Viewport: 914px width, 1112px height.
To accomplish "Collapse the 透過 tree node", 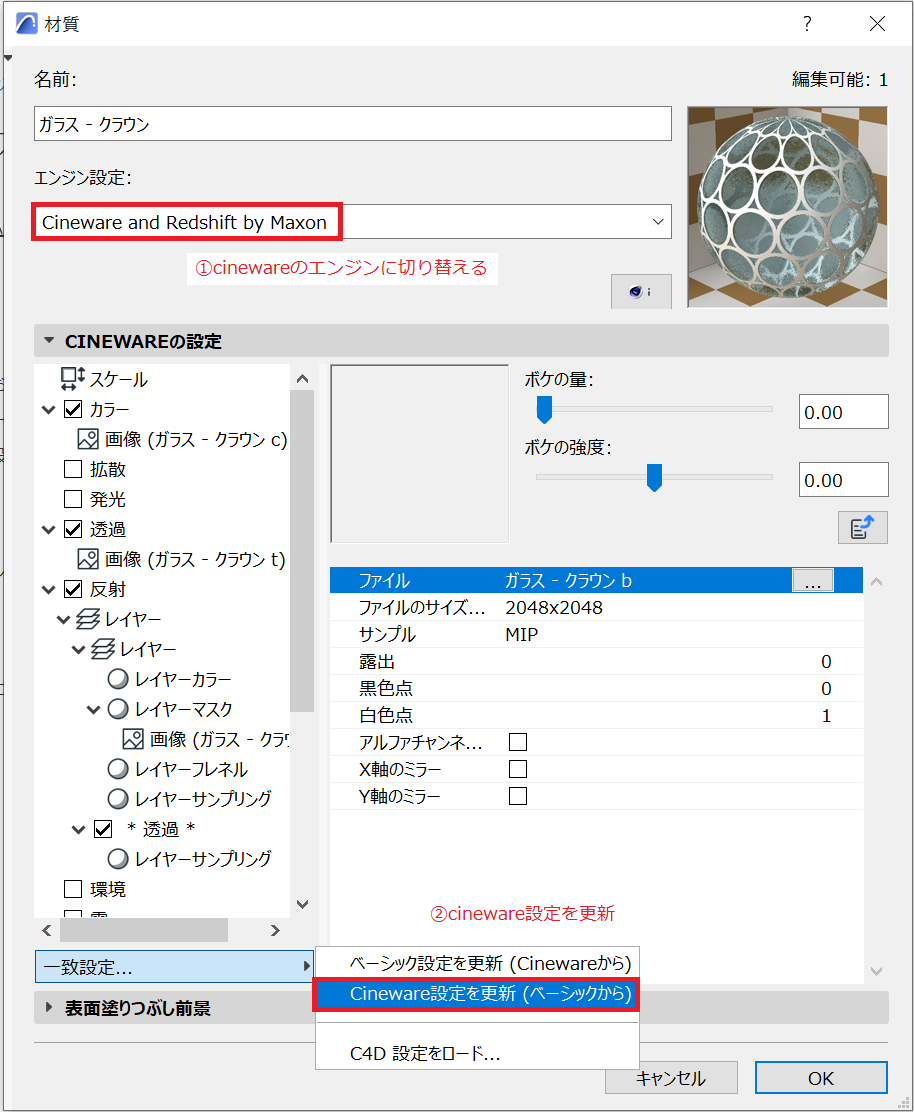I will [49, 529].
